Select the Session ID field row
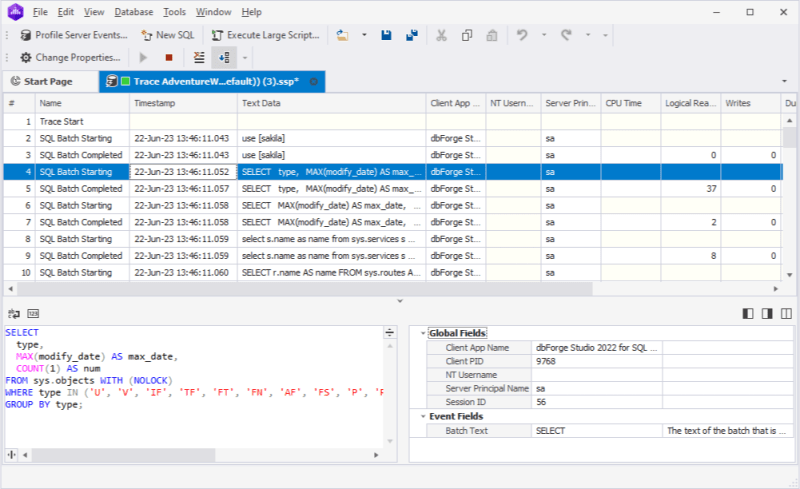This screenshot has height=489, width=800. [610, 402]
